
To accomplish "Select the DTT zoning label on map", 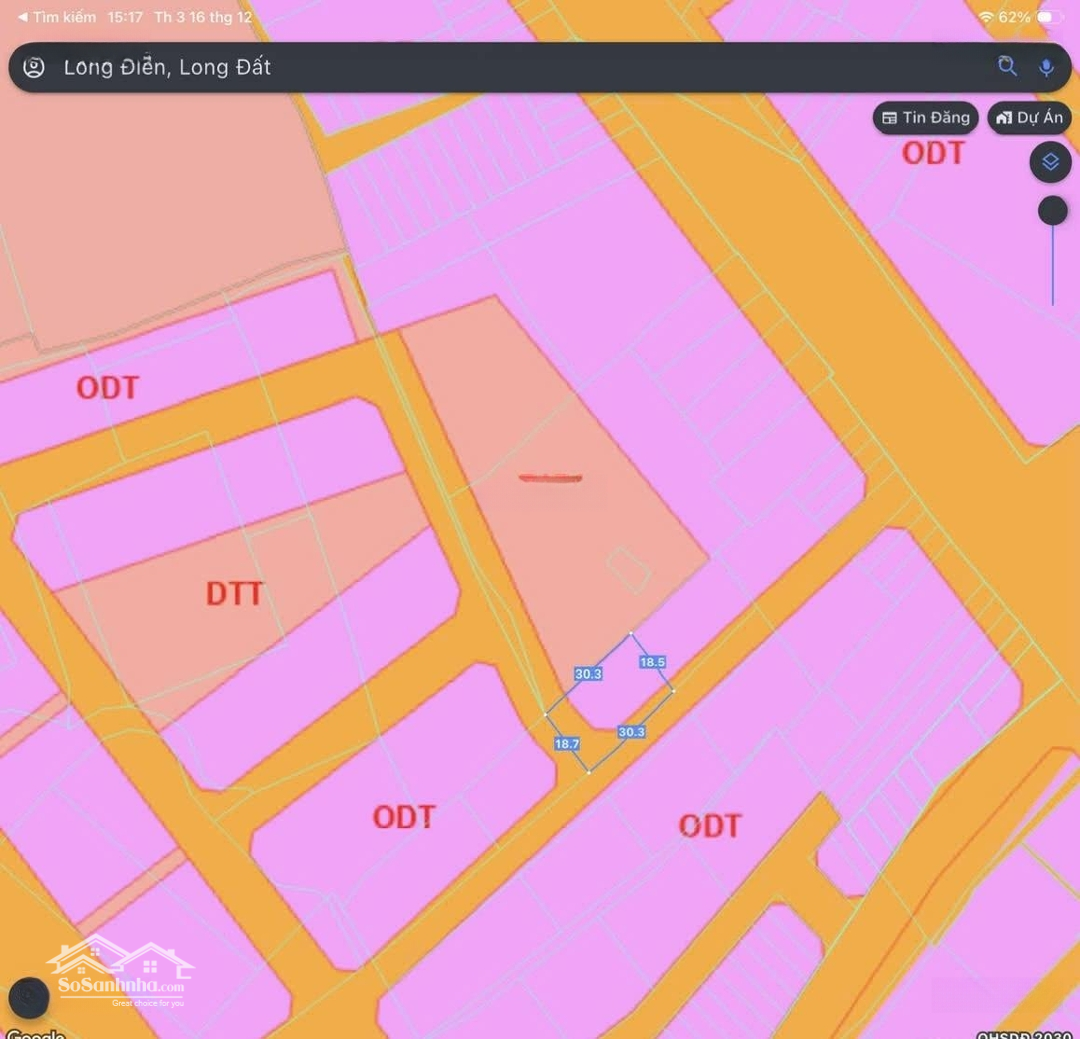I will pyautogui.click(x=234, y=594).
